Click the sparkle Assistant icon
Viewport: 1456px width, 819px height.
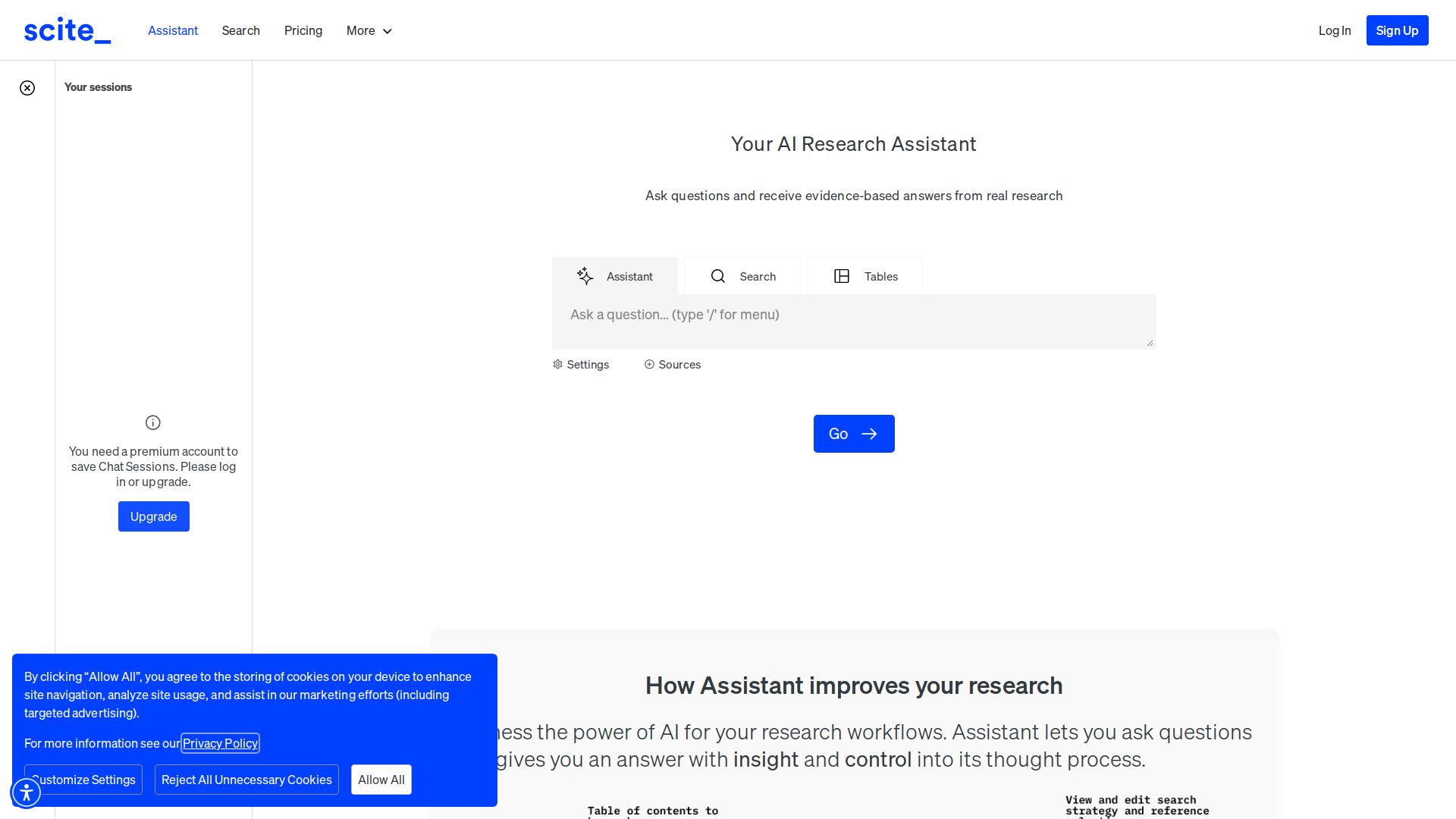585,276
